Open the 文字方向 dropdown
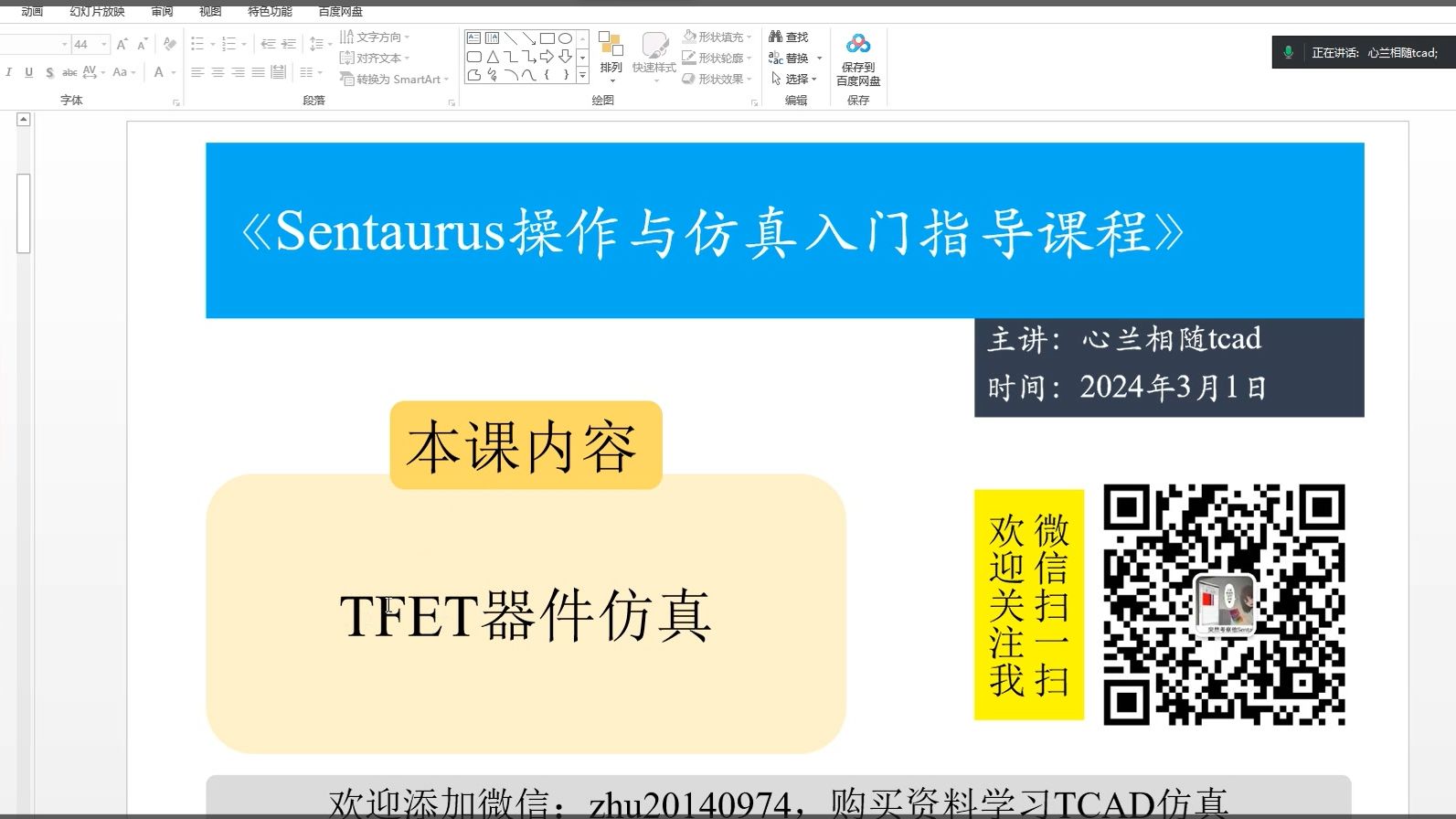This screenshot has height=819, width=1456. (375, 37)
